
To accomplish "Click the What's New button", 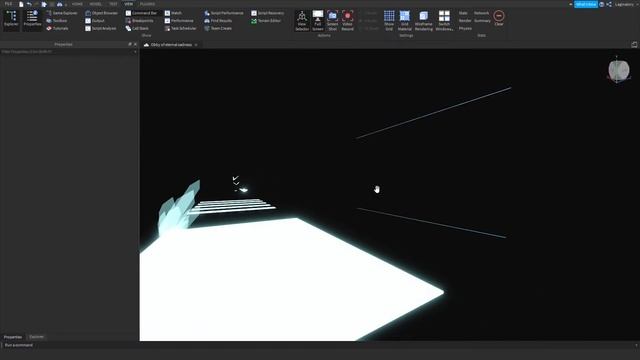I will coord(586,4).
